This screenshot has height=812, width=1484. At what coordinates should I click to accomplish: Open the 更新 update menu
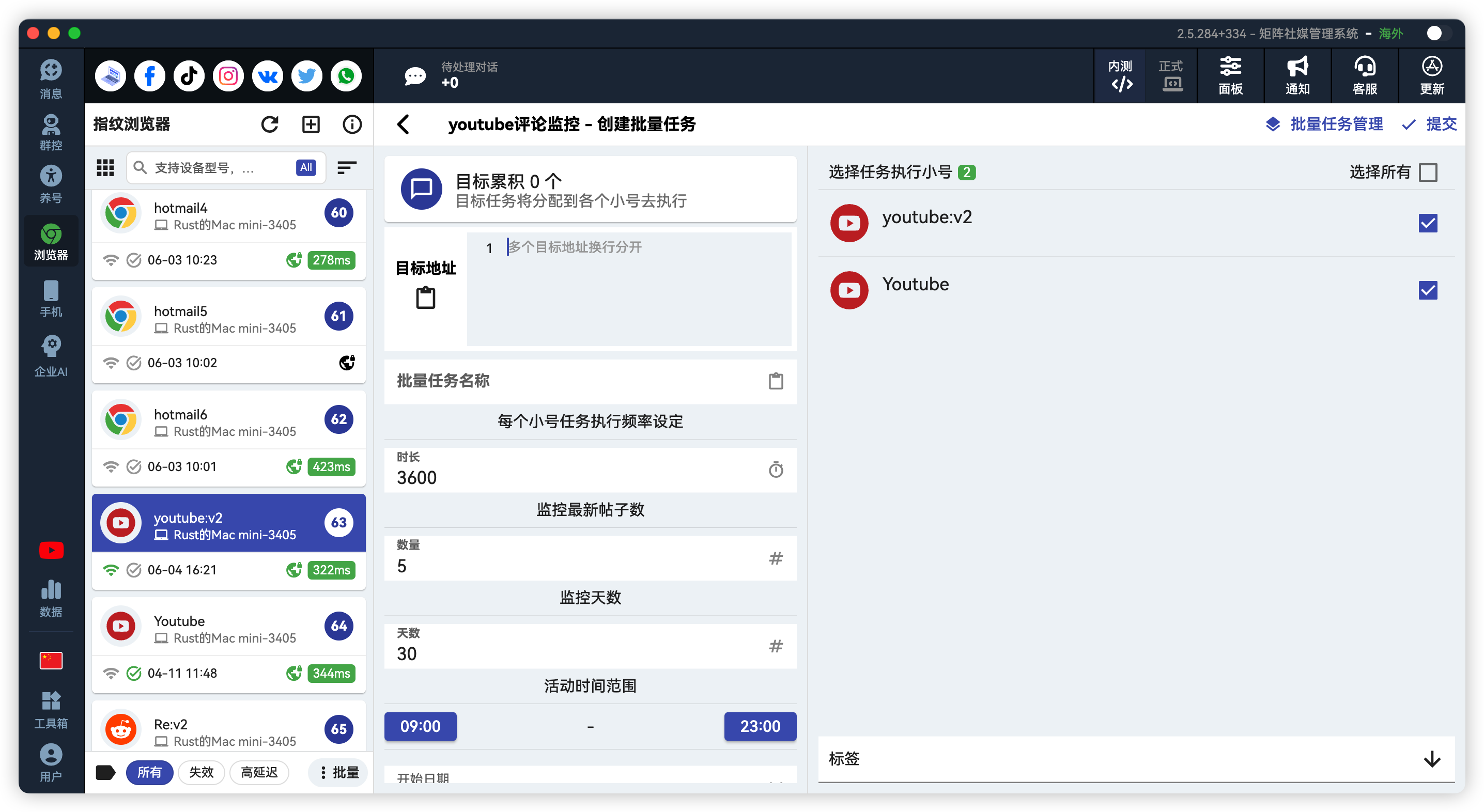tap(1432, 75)
